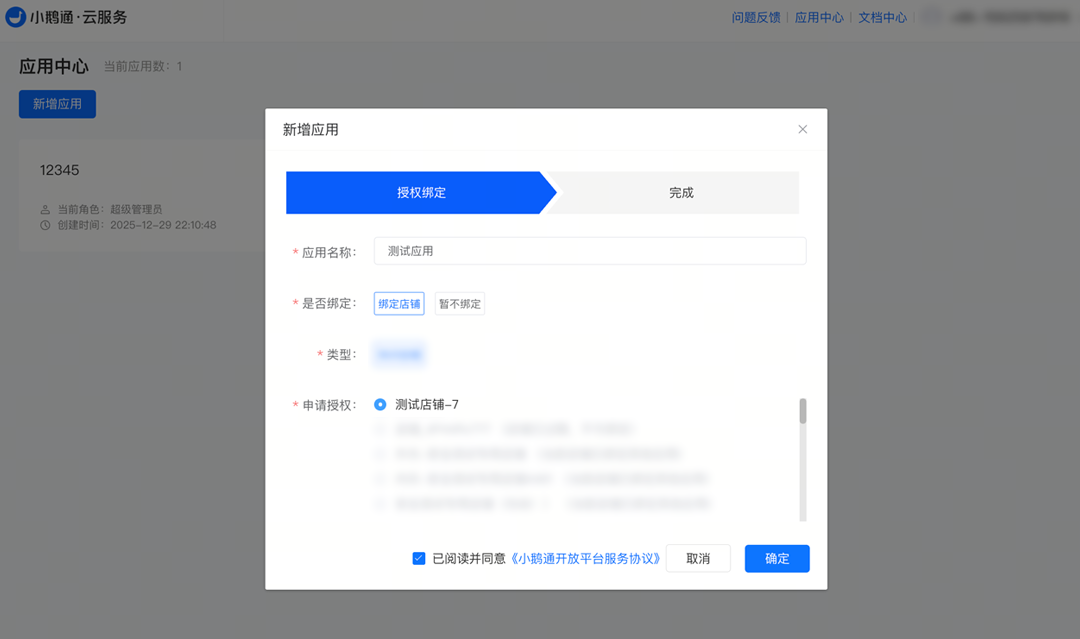Click the 12345 application card title
Viewport: 1080px width, 639px height.
(59, 170)
